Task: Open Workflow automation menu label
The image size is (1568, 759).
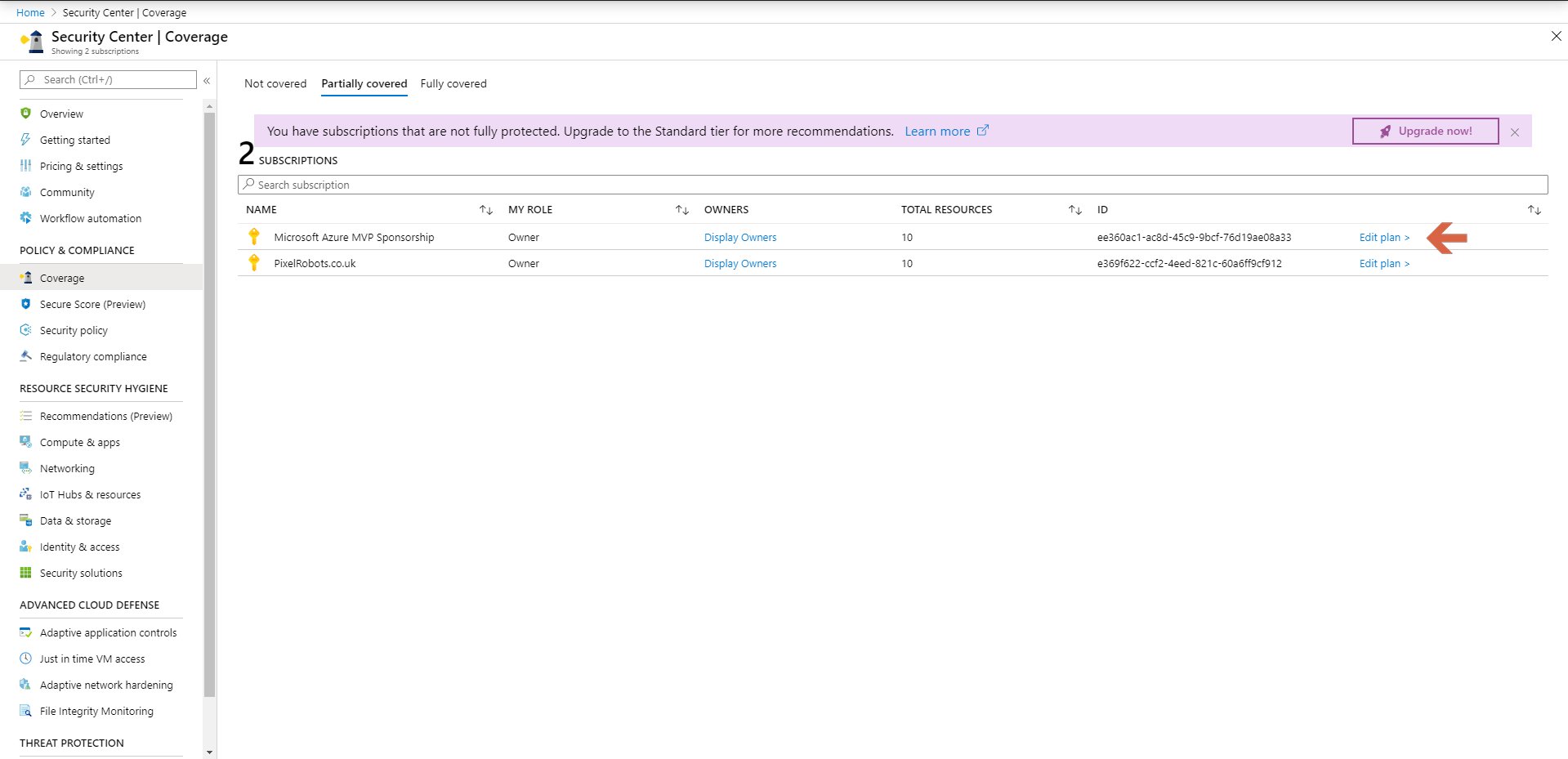Action: (x=91, y=218)
